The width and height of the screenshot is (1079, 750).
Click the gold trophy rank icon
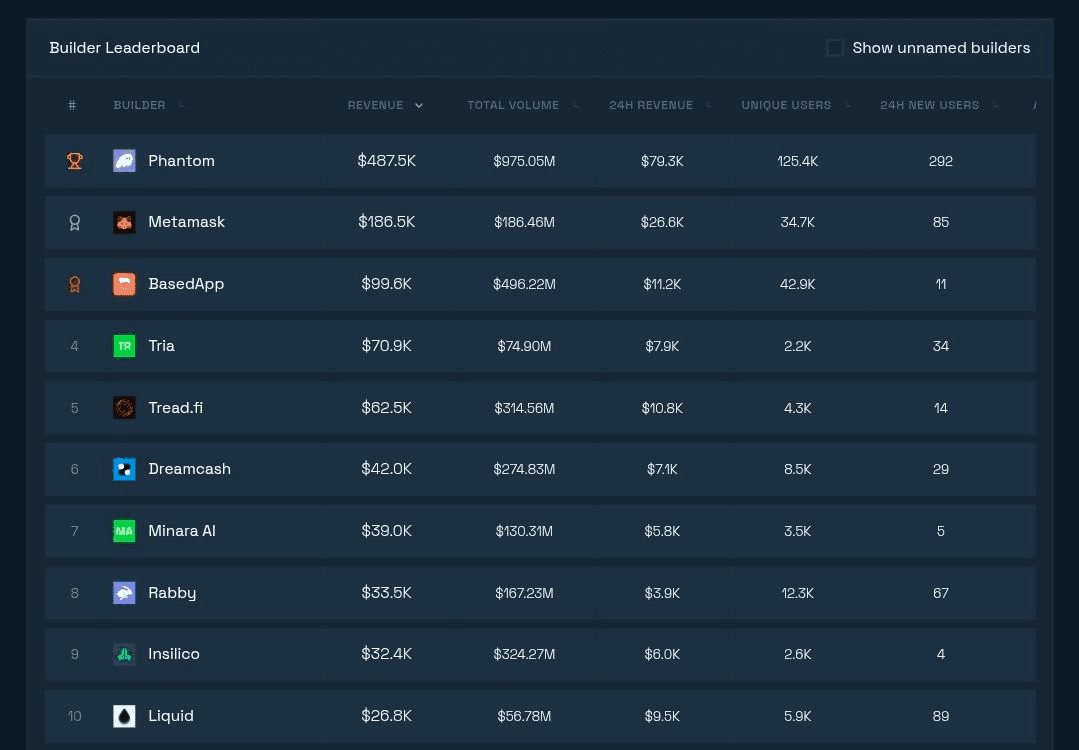pyautogui.click(x=74, y=161)
